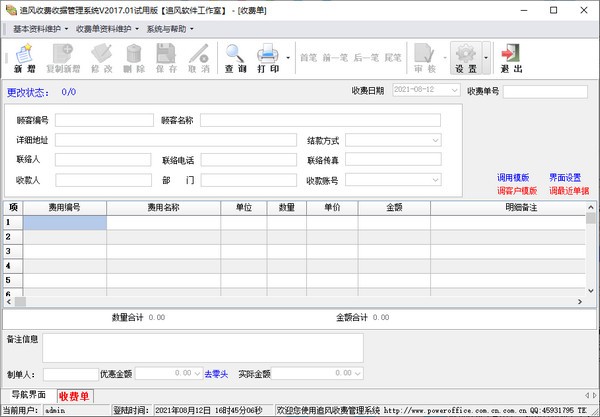This screenshot has width=600, height=417.
Task: Click the 保存 (Save) floppy disk icon
Action: tap(166, 58)
